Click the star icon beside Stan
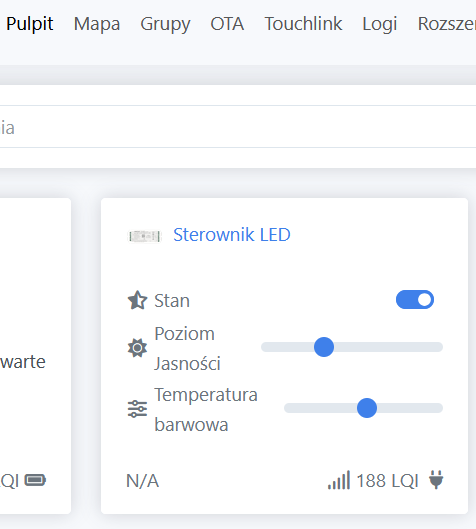 point(137,300)
